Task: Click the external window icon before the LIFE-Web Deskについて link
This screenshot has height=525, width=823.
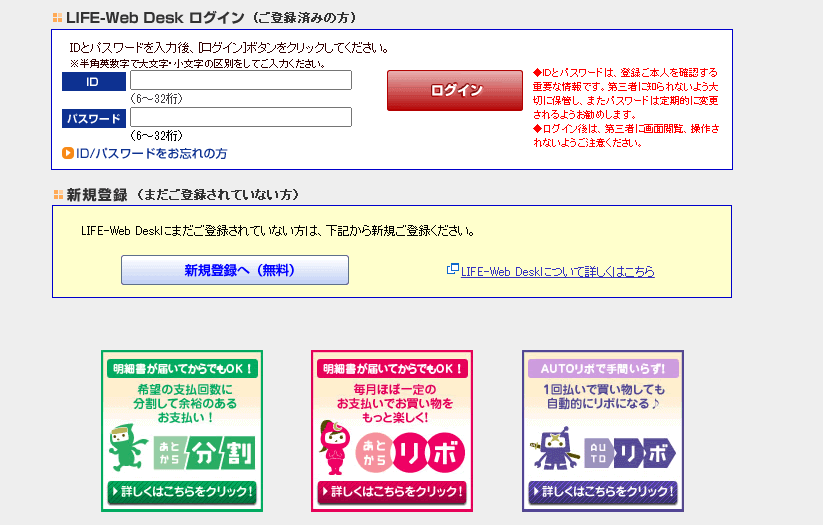Action: click(452, 269)
